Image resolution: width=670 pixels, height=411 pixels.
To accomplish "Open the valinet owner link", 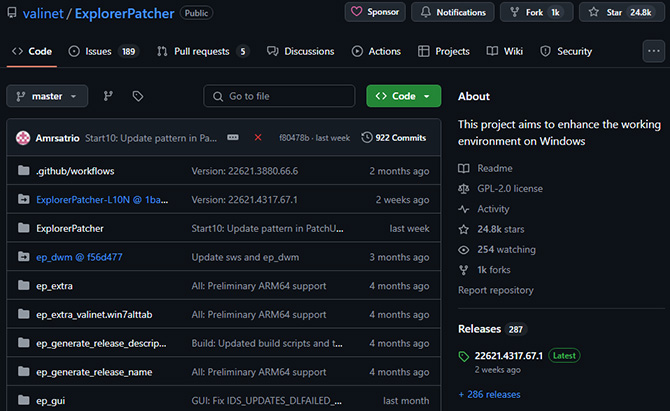I will click(43, 14).
